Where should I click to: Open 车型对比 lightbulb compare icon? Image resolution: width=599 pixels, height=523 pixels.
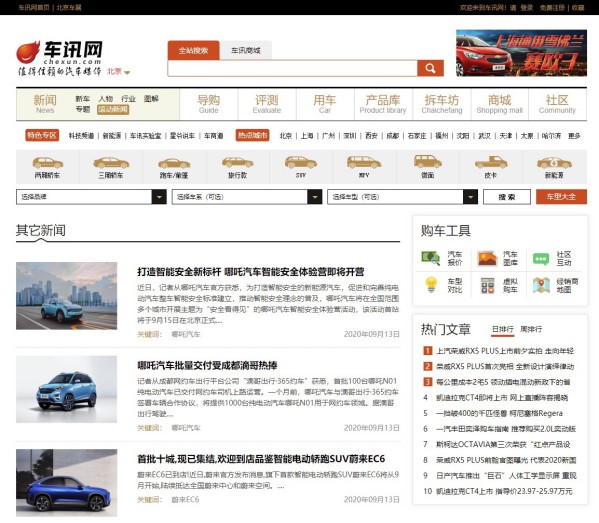click(x=431, y=285)
